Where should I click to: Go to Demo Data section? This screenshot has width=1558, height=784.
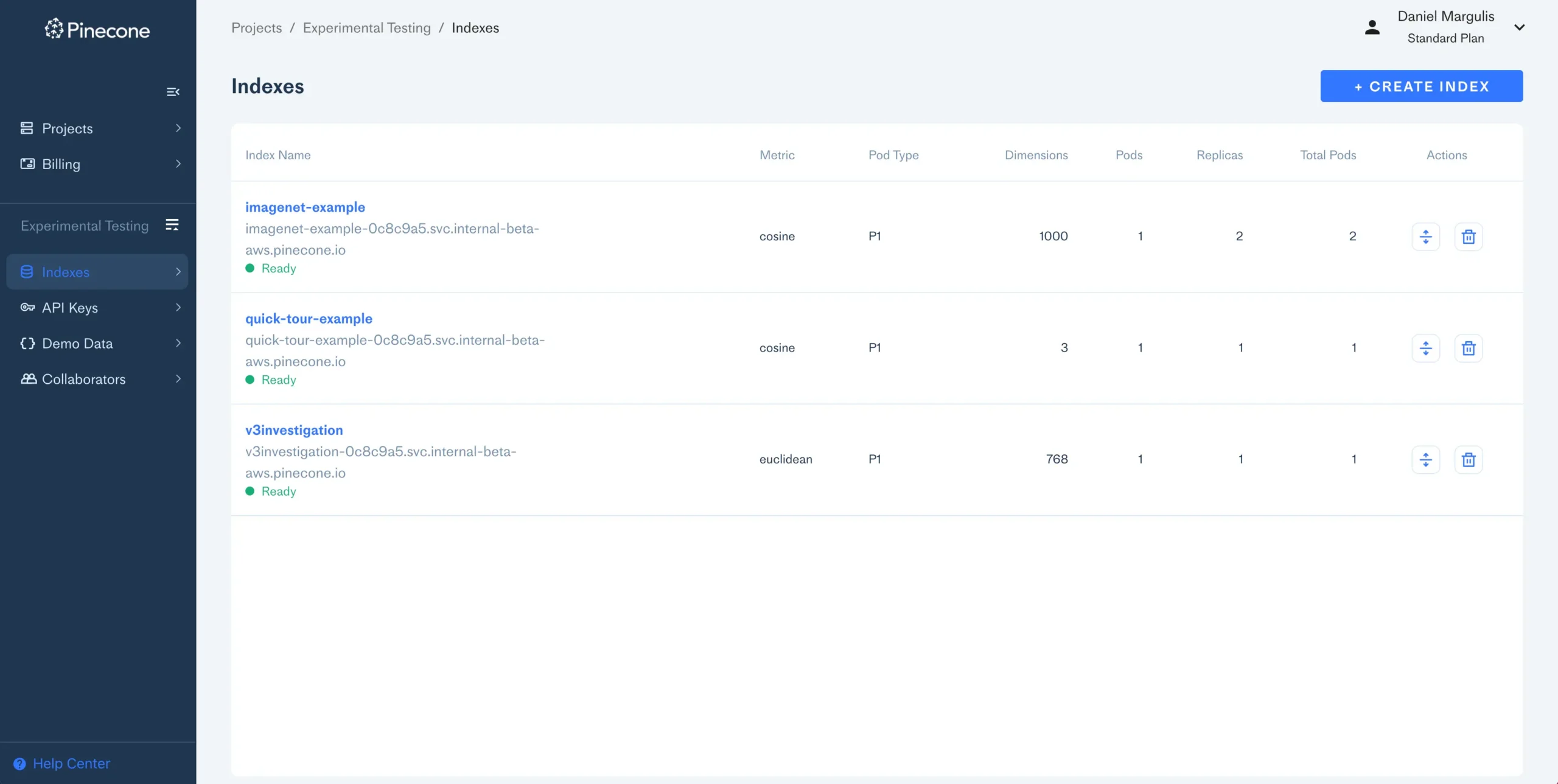point(77,344)
